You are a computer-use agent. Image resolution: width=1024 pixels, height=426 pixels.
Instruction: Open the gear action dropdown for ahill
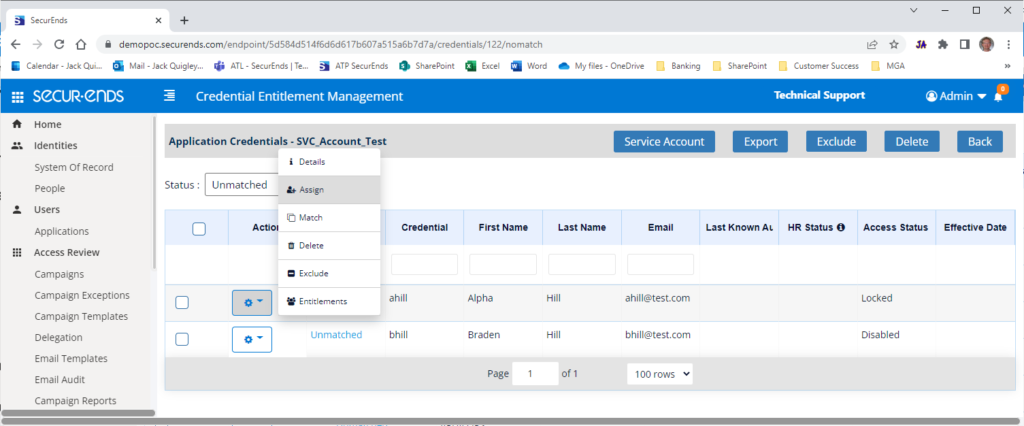click(252, 303)
